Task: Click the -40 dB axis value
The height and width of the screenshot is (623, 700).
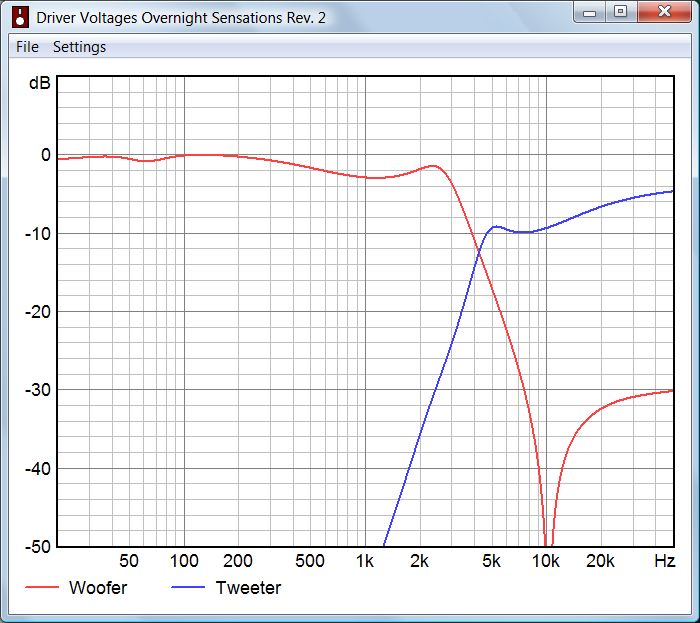Action: 38,469
